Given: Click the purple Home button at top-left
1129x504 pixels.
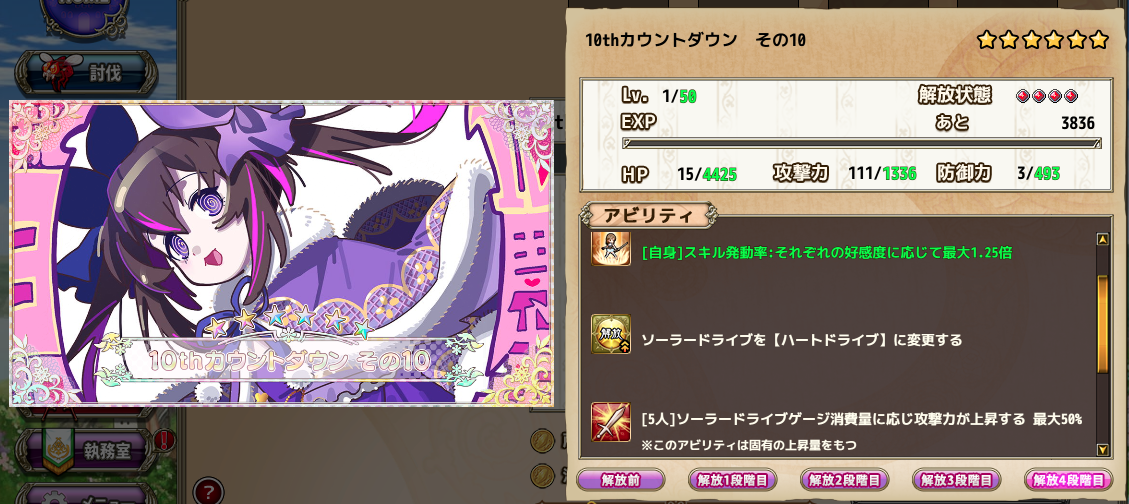Looking at the screenshot, I should pyautogui.click(x=85, y=13).
